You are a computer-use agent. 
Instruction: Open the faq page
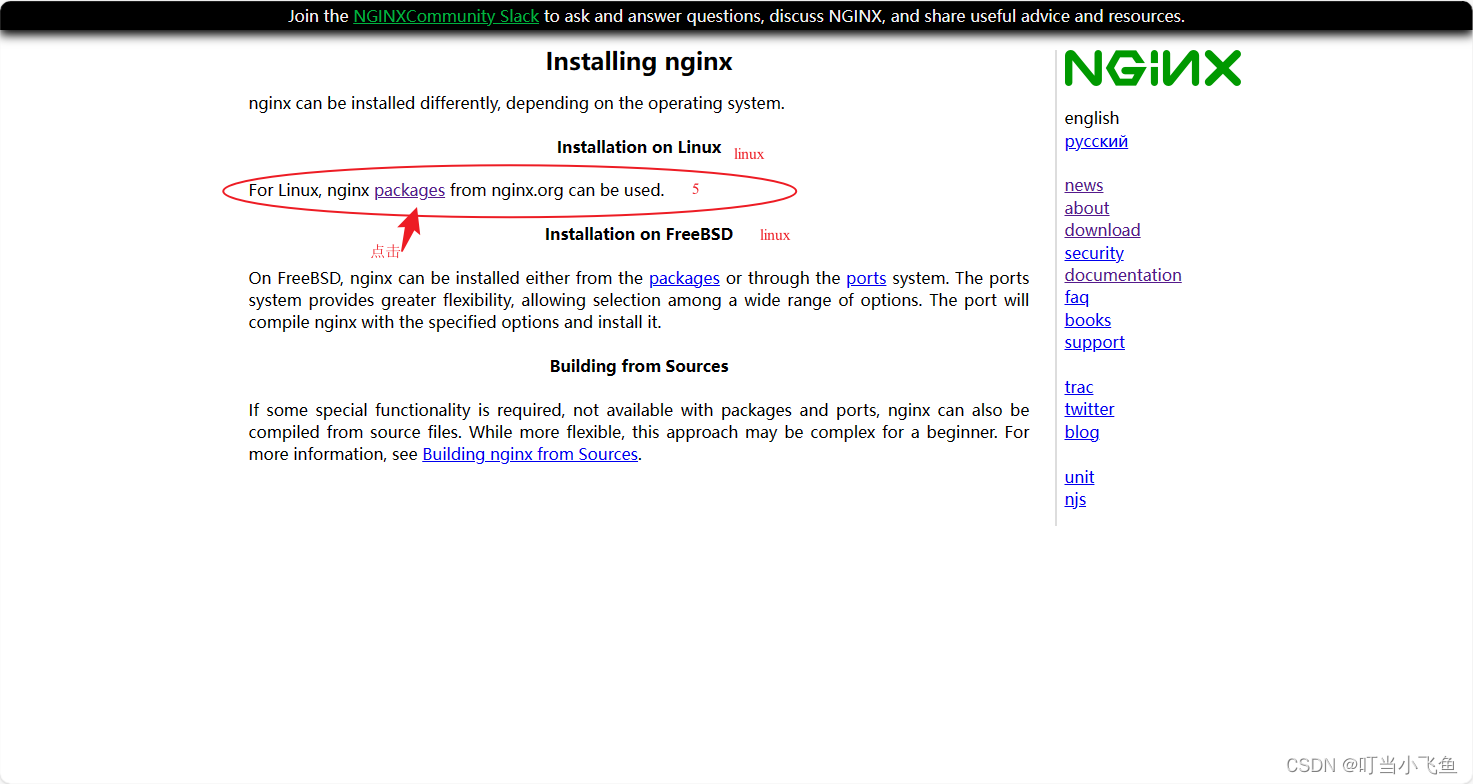pyautogui.click(x=1076, y=297)
